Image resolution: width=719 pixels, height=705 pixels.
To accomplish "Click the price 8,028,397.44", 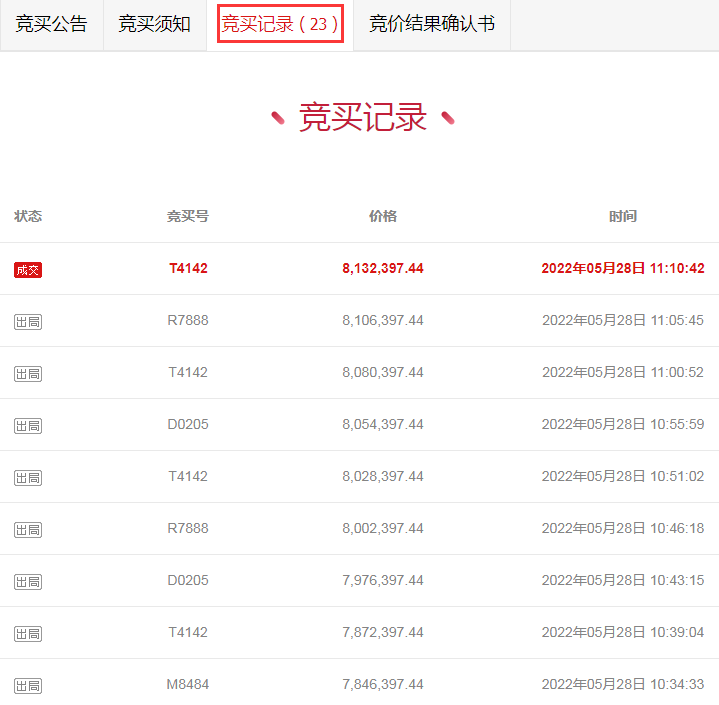I will (x=383, y=476).
